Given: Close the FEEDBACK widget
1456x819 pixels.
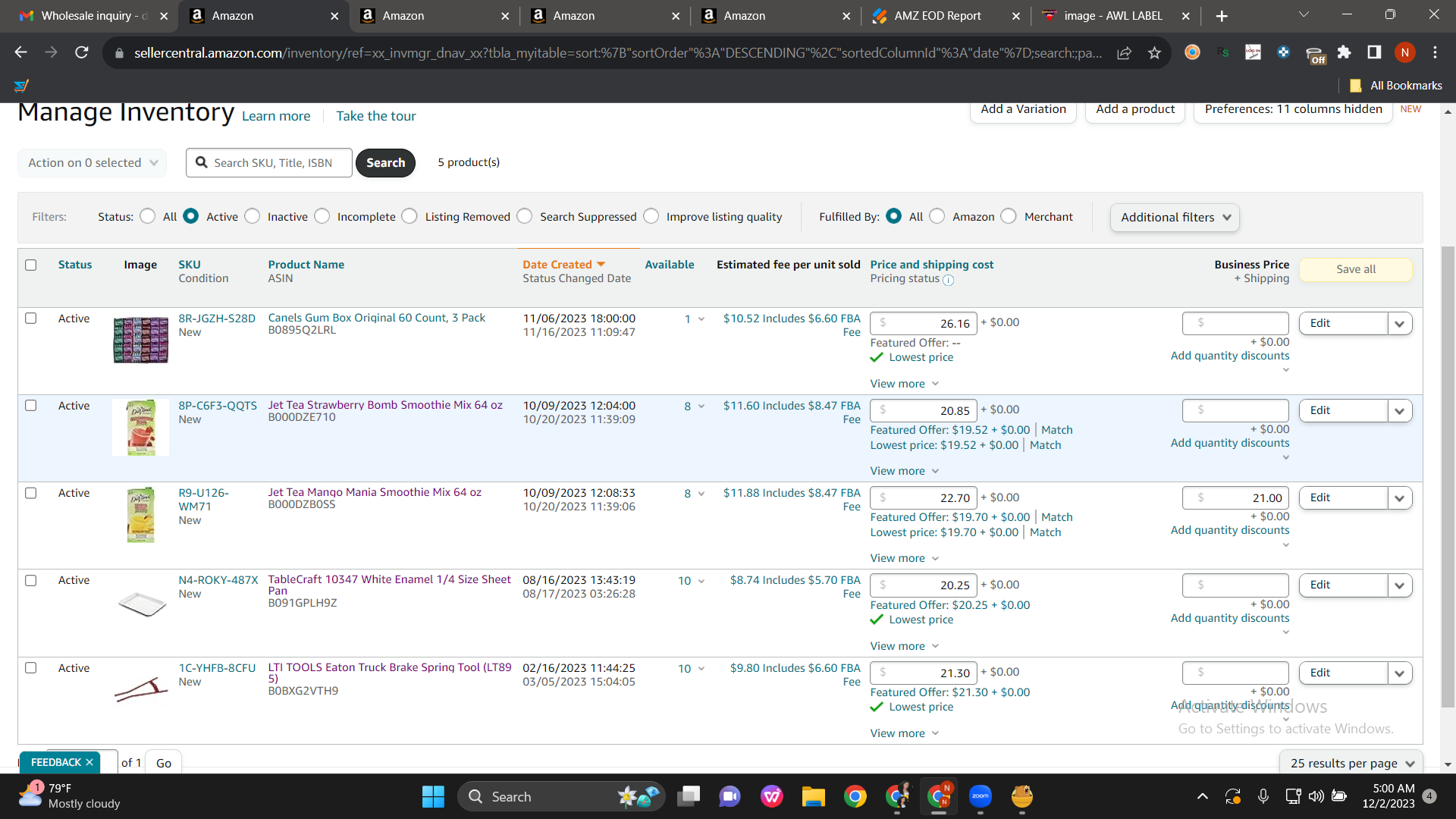Looking at the screenshot, I should 89,762.
